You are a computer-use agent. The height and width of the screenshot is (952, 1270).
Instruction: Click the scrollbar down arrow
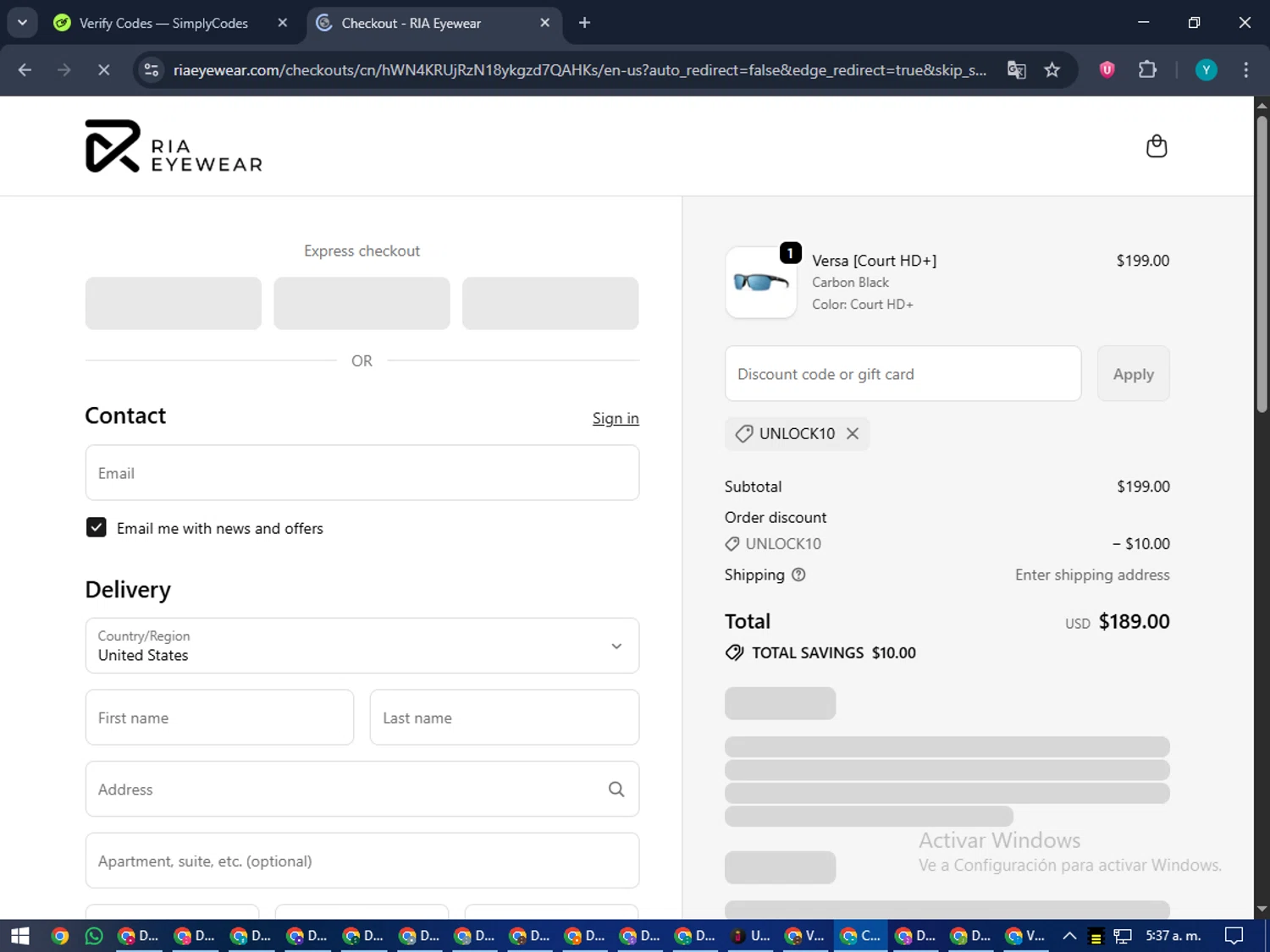[1262, 909]
